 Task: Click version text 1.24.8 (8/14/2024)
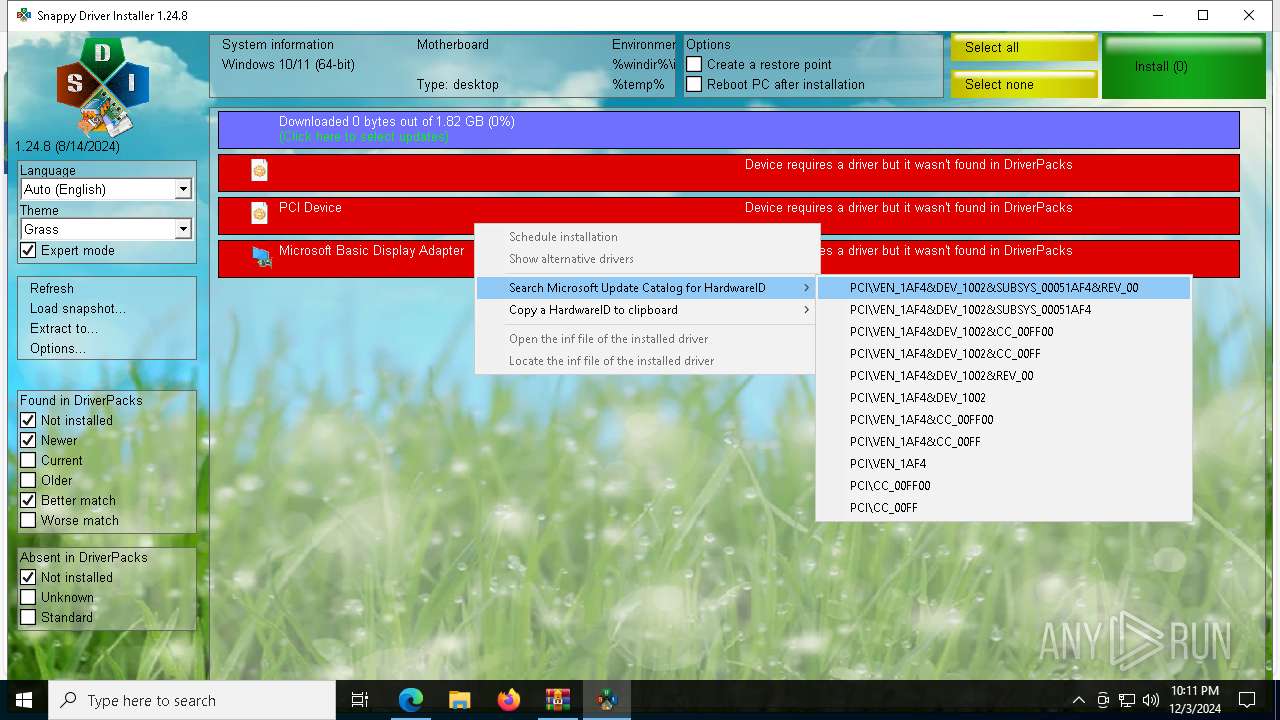pos(67,147)
